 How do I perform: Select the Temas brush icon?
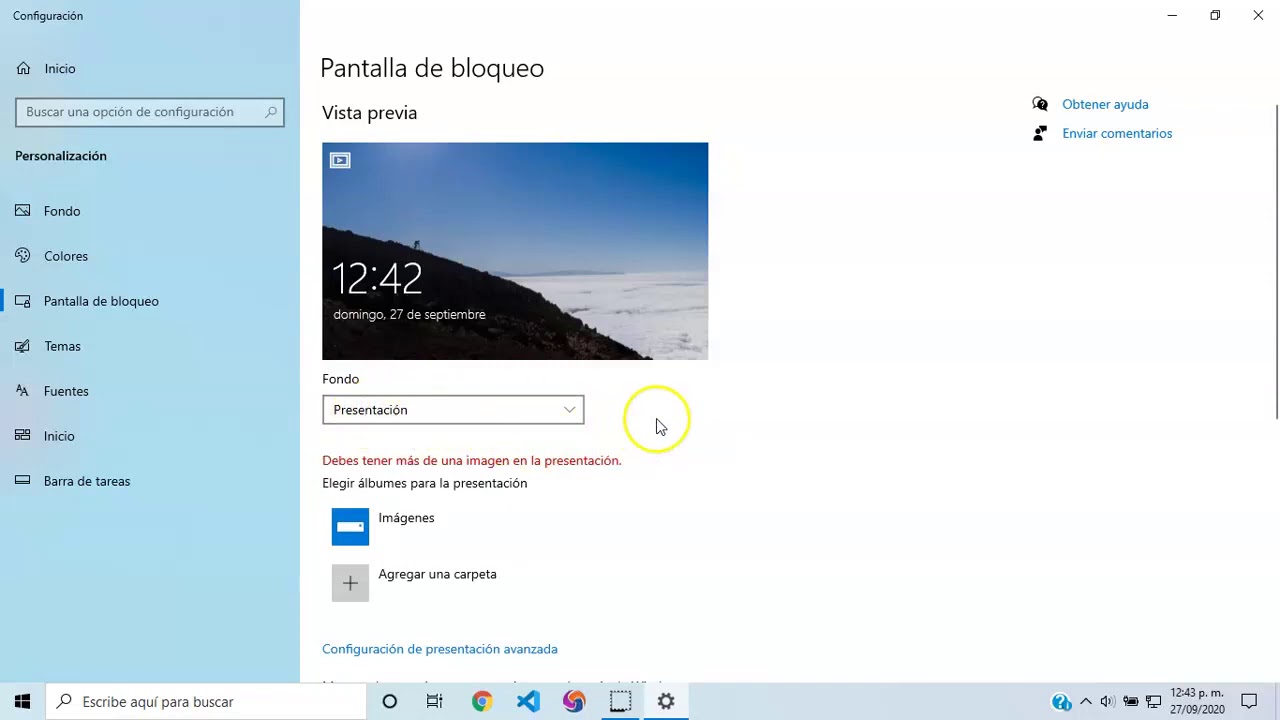click(x=23, y=346)
